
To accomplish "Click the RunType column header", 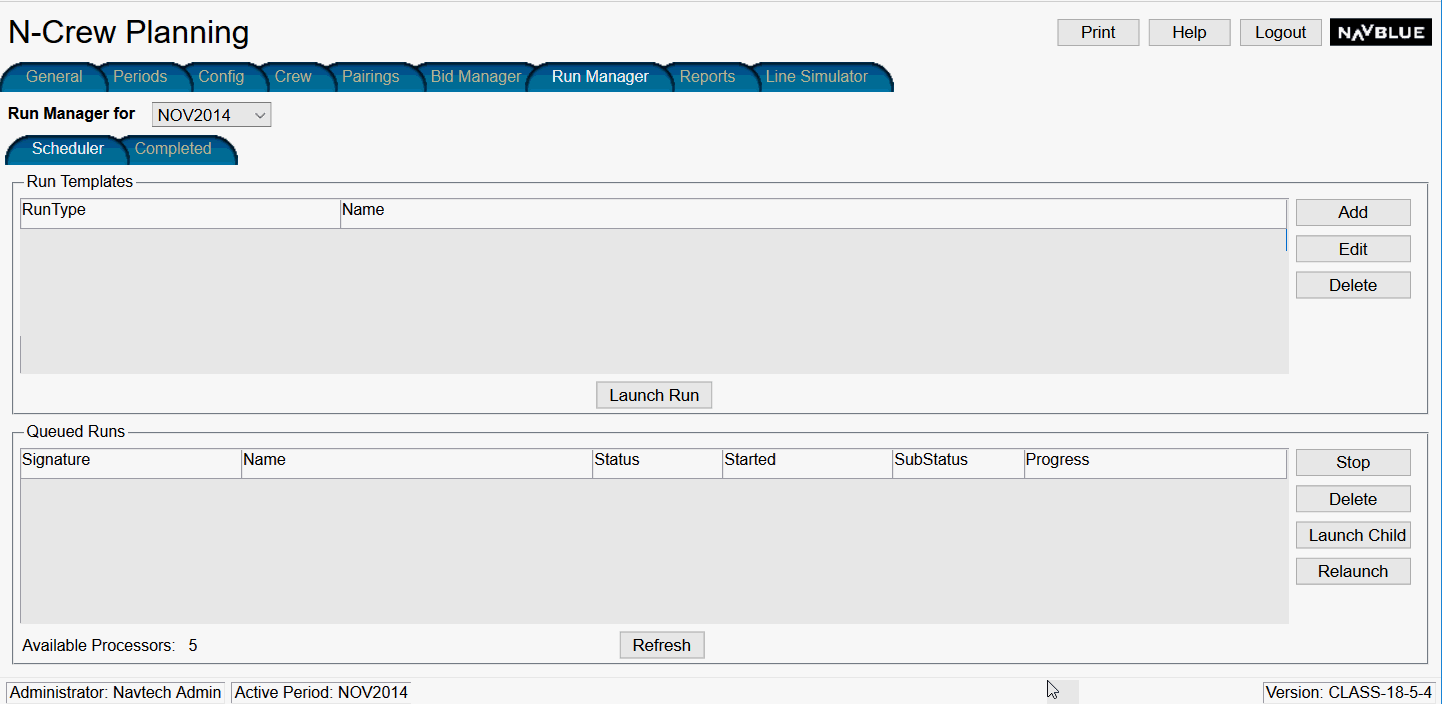I will pos(180,213).
